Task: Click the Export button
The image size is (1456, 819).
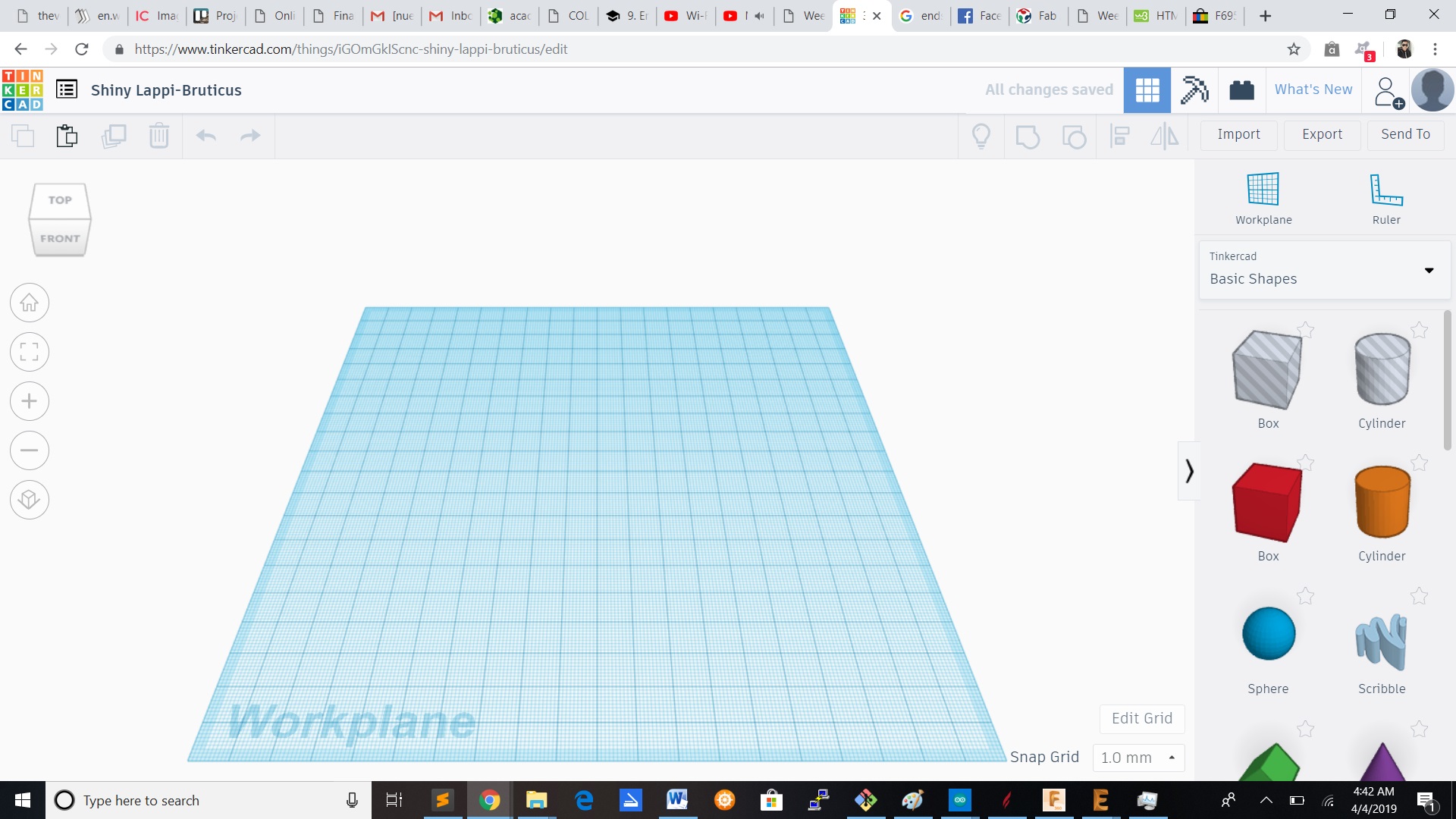Action: 1322,134
